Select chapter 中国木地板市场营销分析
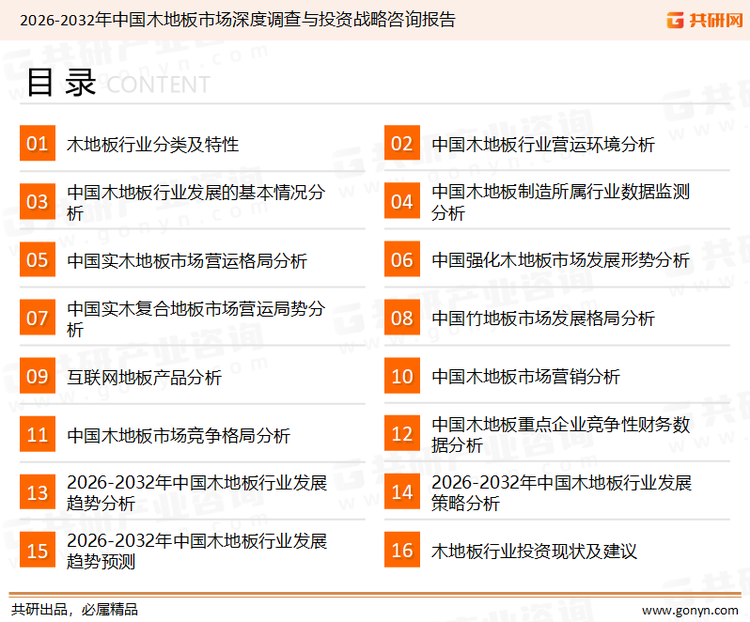Screen dimensions: 750x622 (x=526, y=377)
